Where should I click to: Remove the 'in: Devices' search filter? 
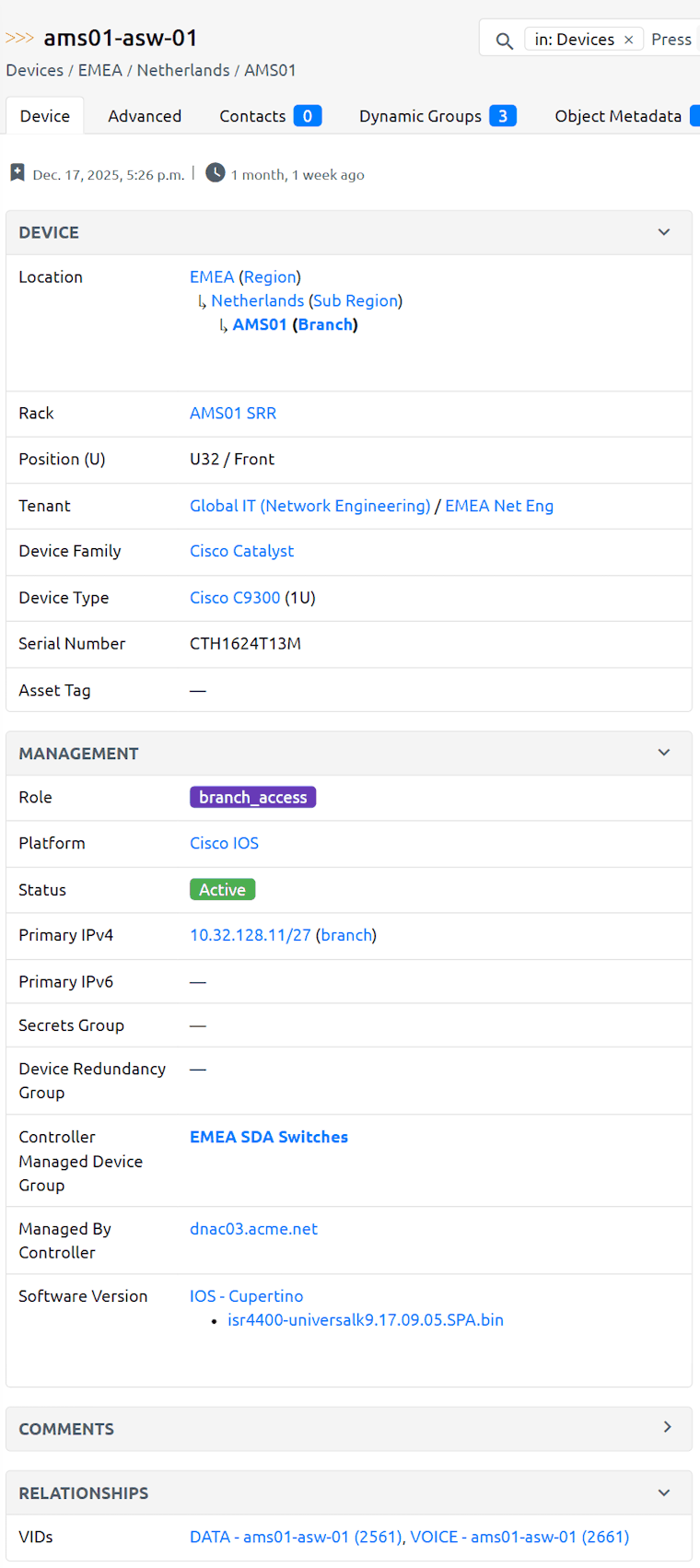[x=629, y=40]
